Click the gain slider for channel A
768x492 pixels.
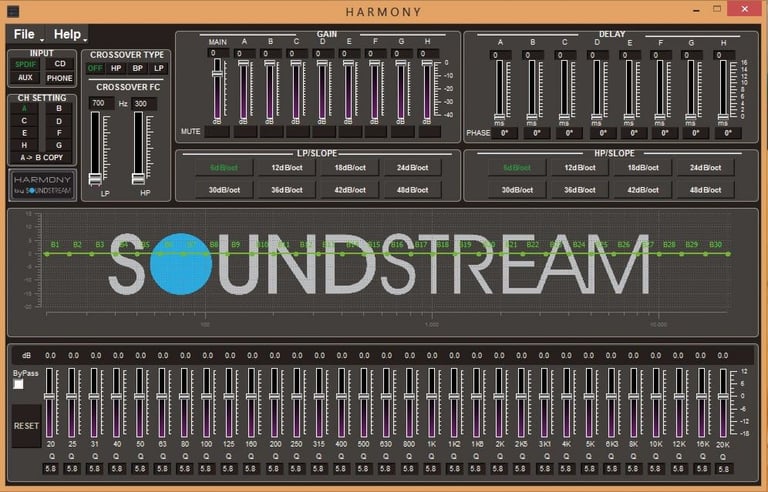tap(243, 90)
